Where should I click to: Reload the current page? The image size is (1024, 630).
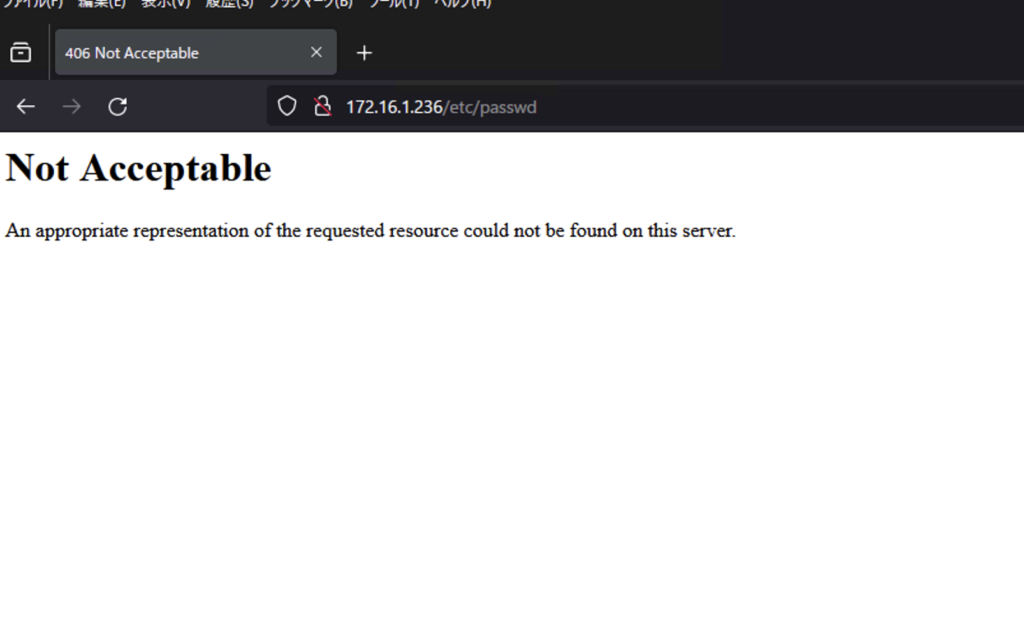[118, 107]
